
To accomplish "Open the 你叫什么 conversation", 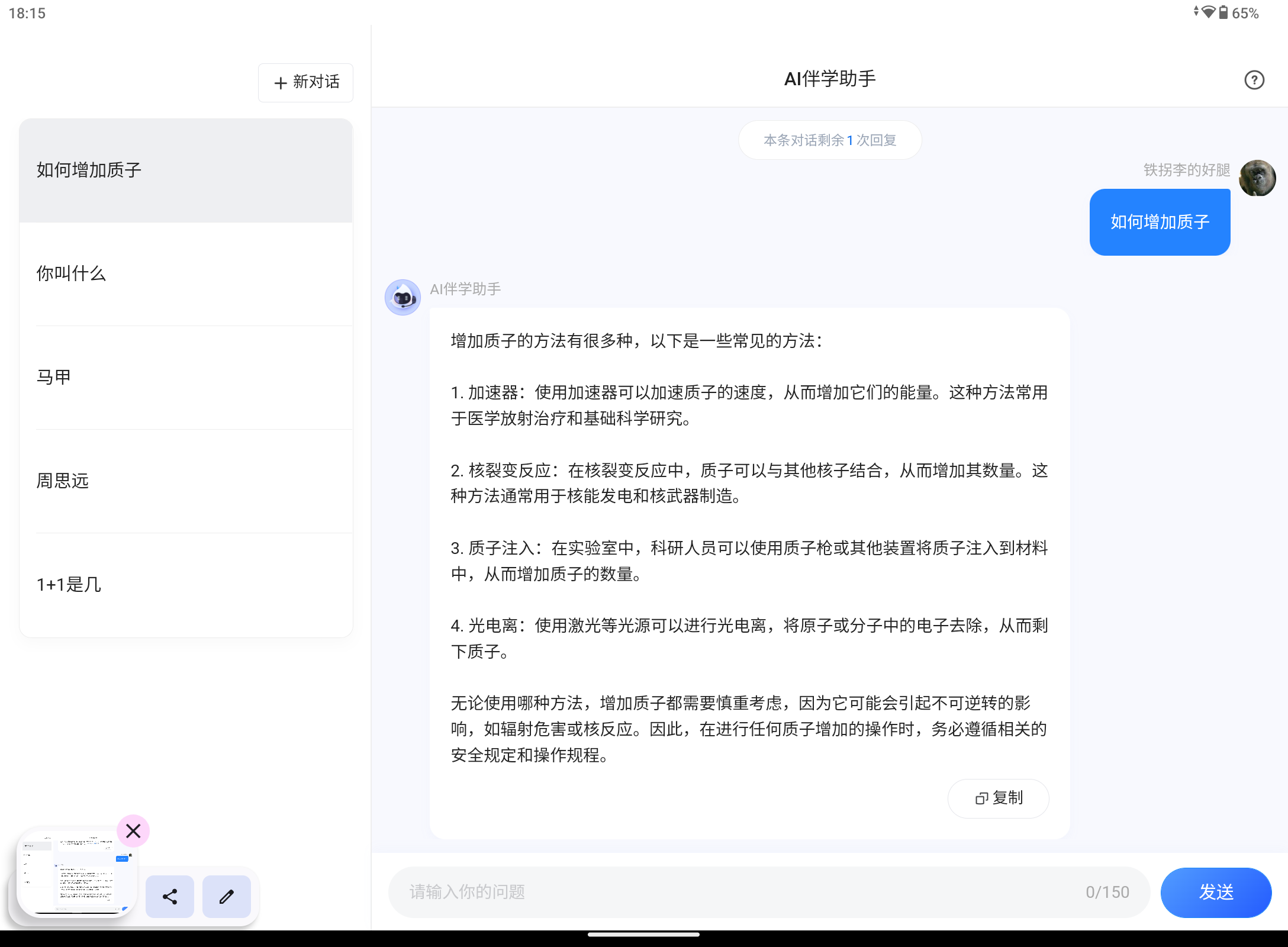I will point(186,274).
